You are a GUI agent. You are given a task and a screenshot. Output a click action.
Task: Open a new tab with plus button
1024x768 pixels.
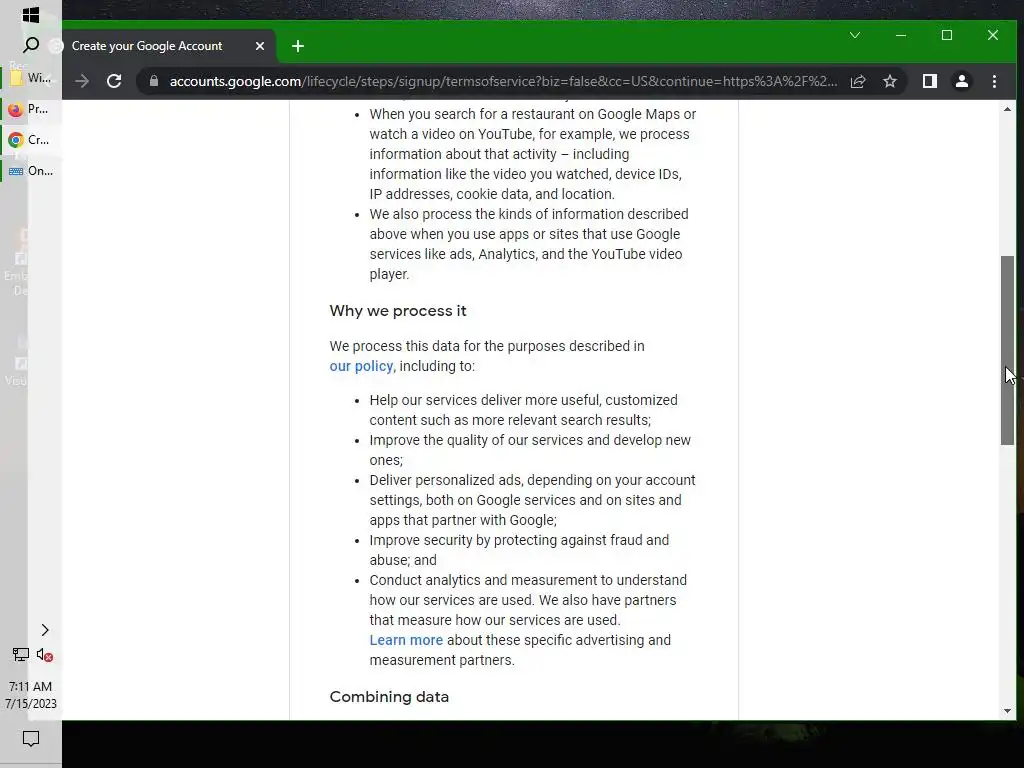[x=298, y=46]
